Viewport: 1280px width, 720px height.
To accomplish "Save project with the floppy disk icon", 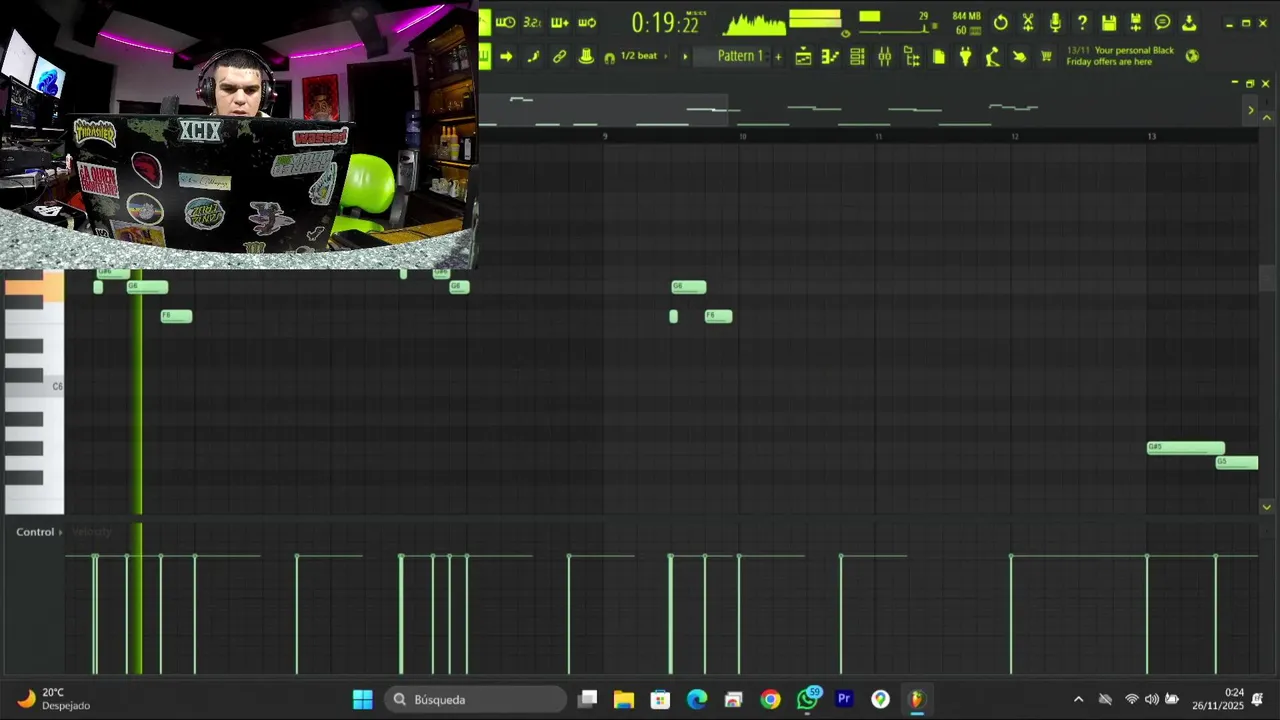I will pyautogui.click(x=1108, y=22).
